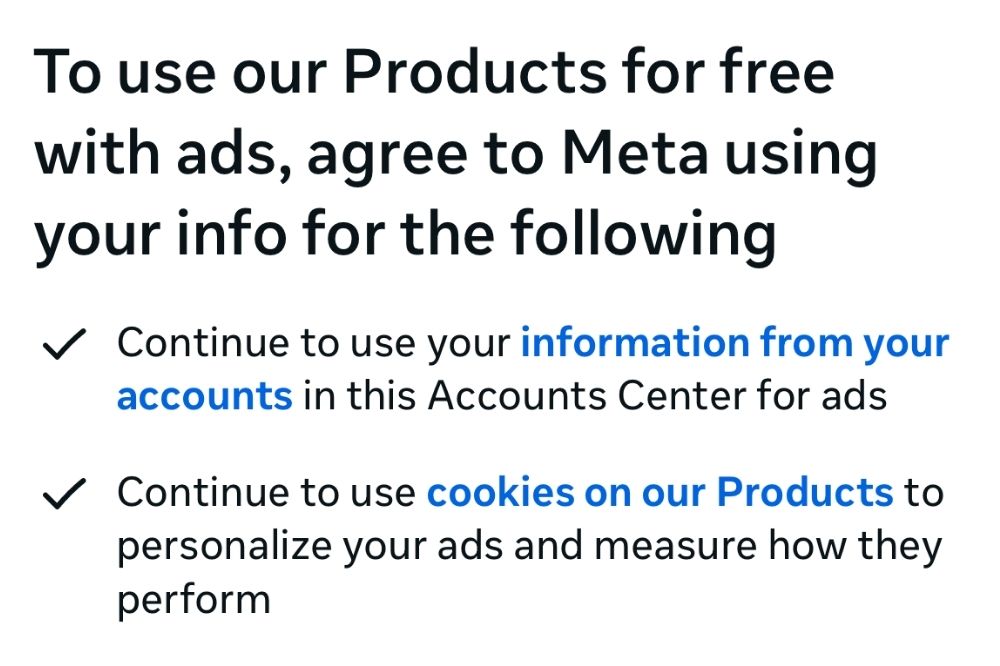Click the checkmark beside the account information item
The width and height of the screenshot is (1000, 666).
pos(63,346)
